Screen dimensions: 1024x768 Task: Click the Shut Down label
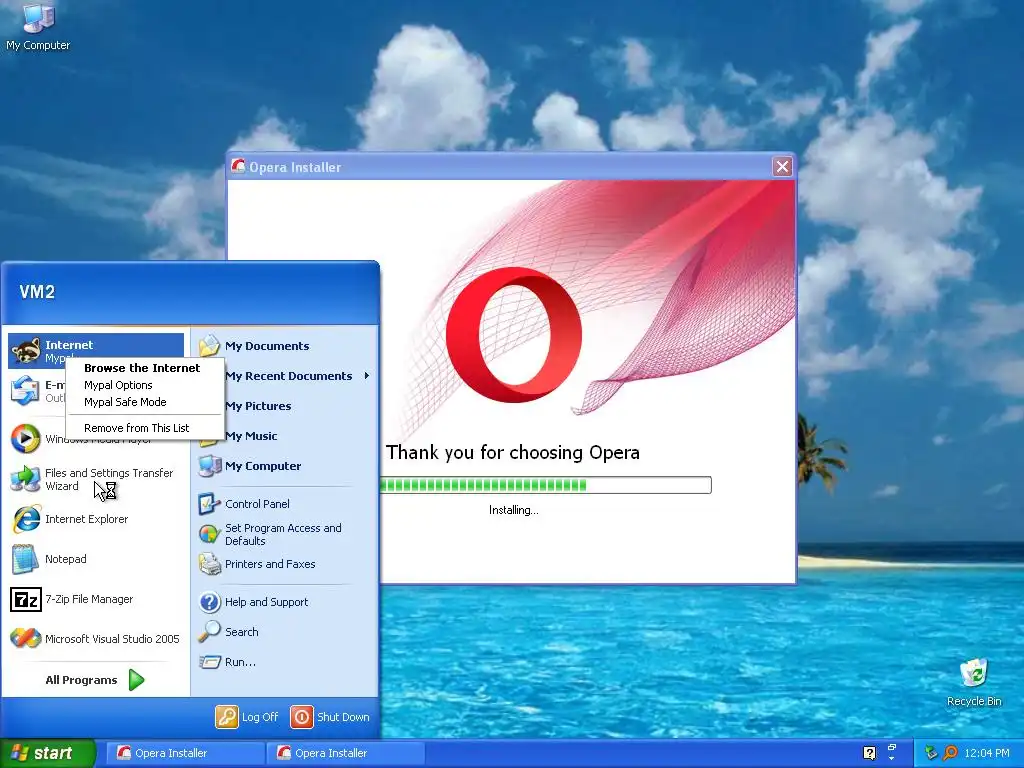tap(343, 716)
